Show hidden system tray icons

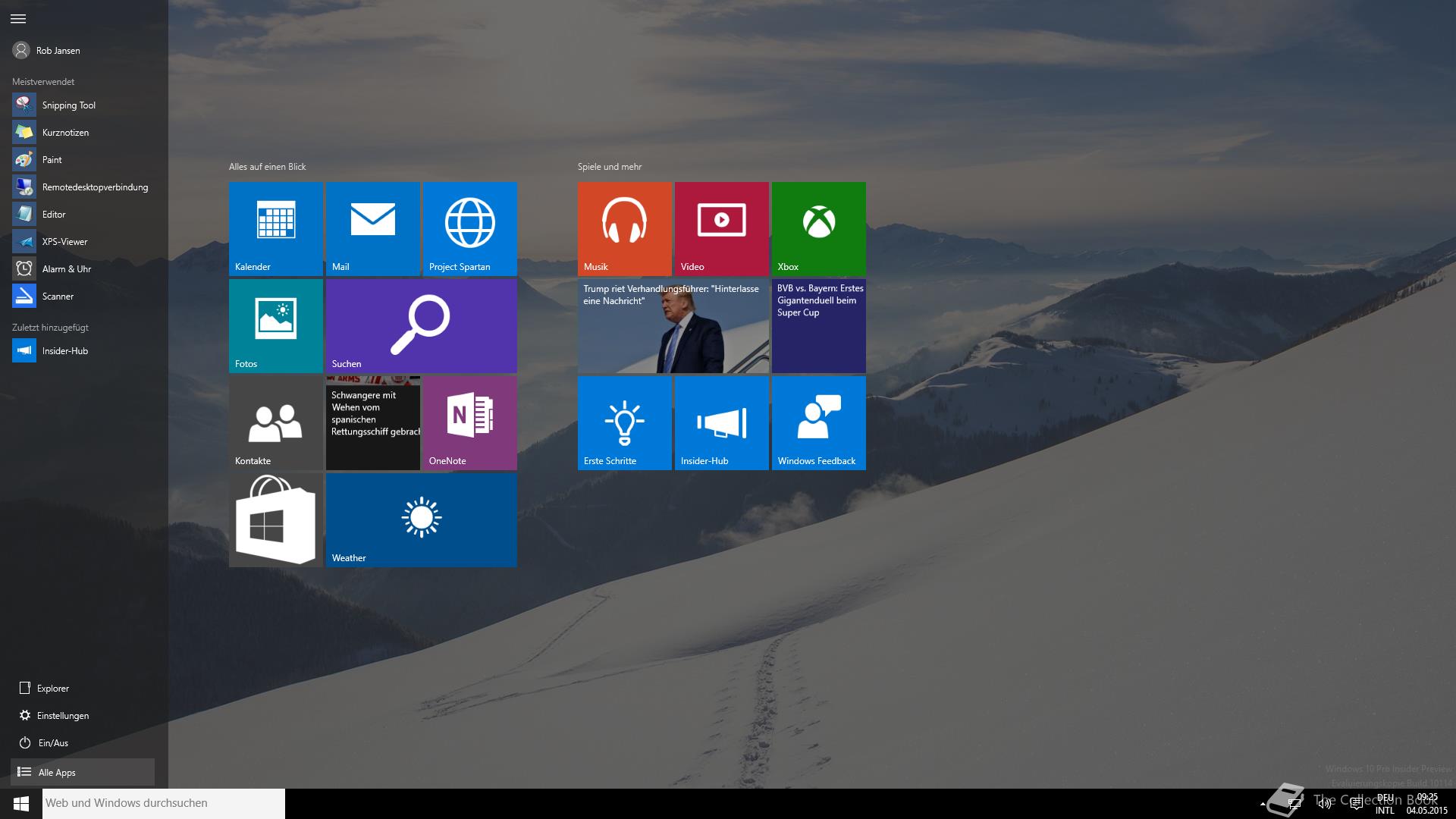(x=1263, y=804)
